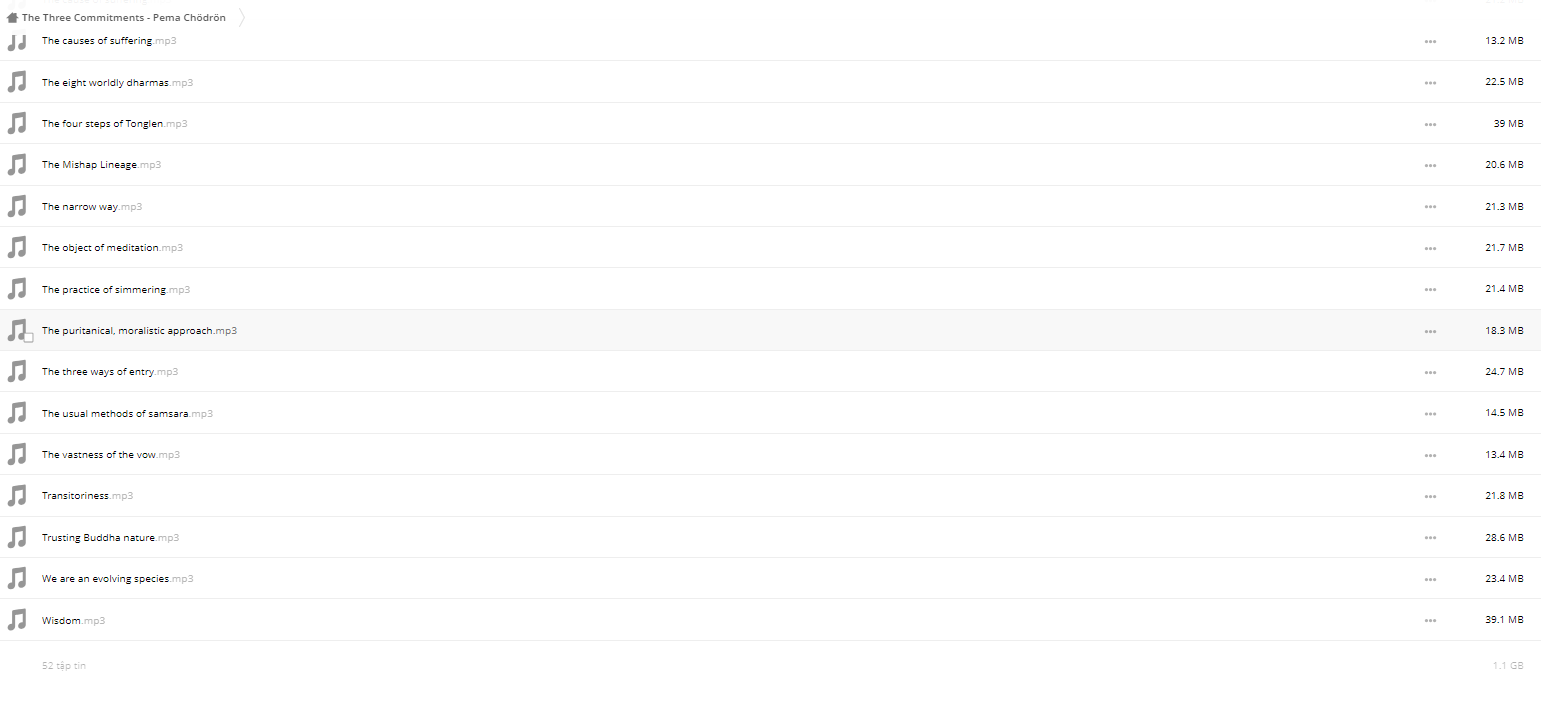Tick the checkbox on the puritanical, moralistic approach row

28,337
